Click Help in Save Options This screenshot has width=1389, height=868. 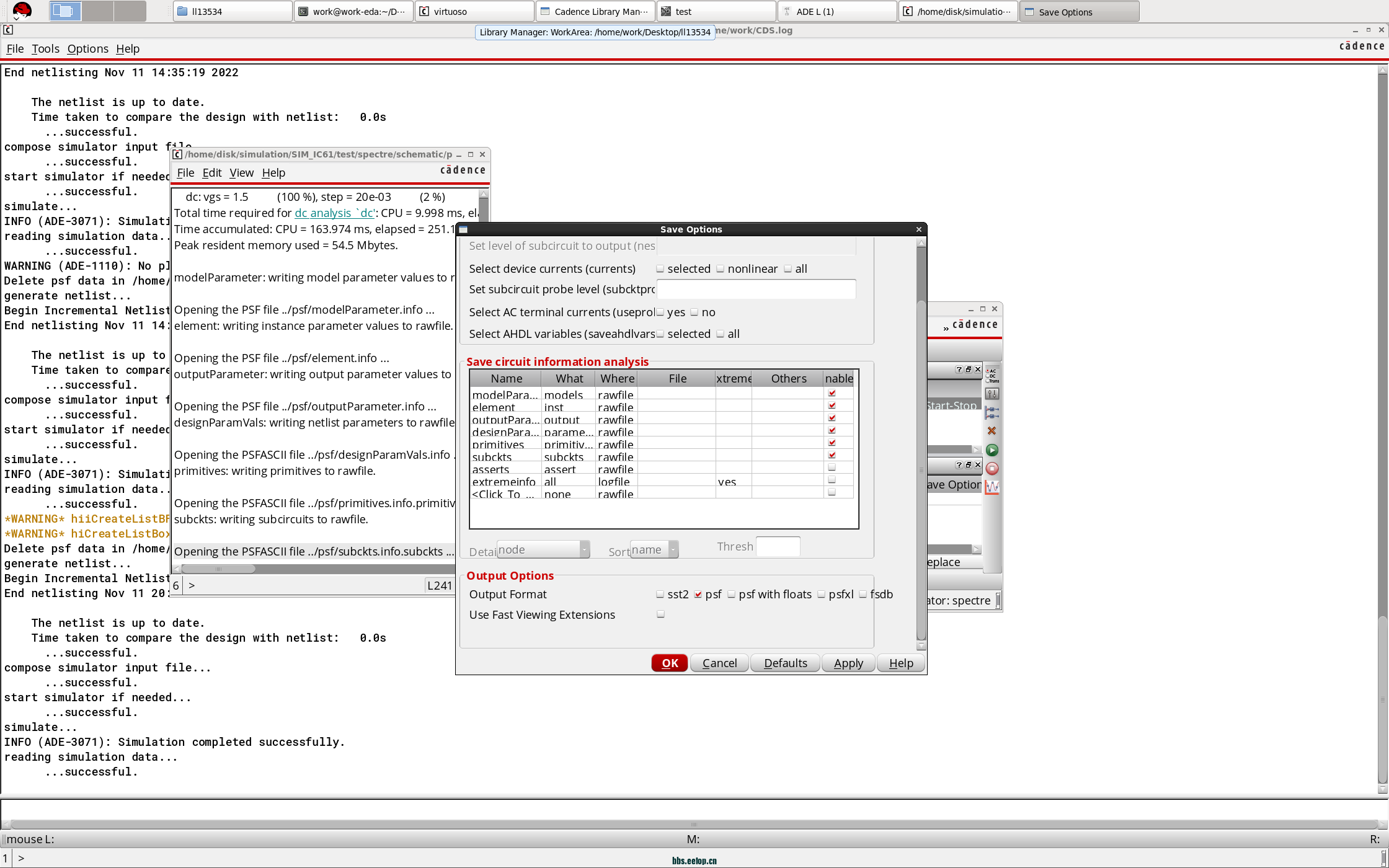click(901, 663)
